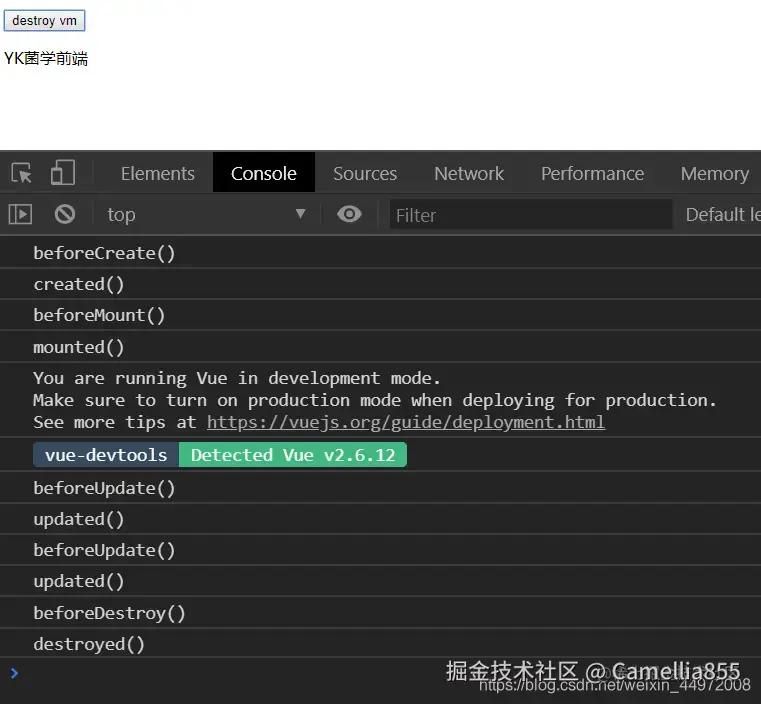Go to the Memory tab
Screen dimensions: 761x704
pyautogui.click(x=714, y=173)
